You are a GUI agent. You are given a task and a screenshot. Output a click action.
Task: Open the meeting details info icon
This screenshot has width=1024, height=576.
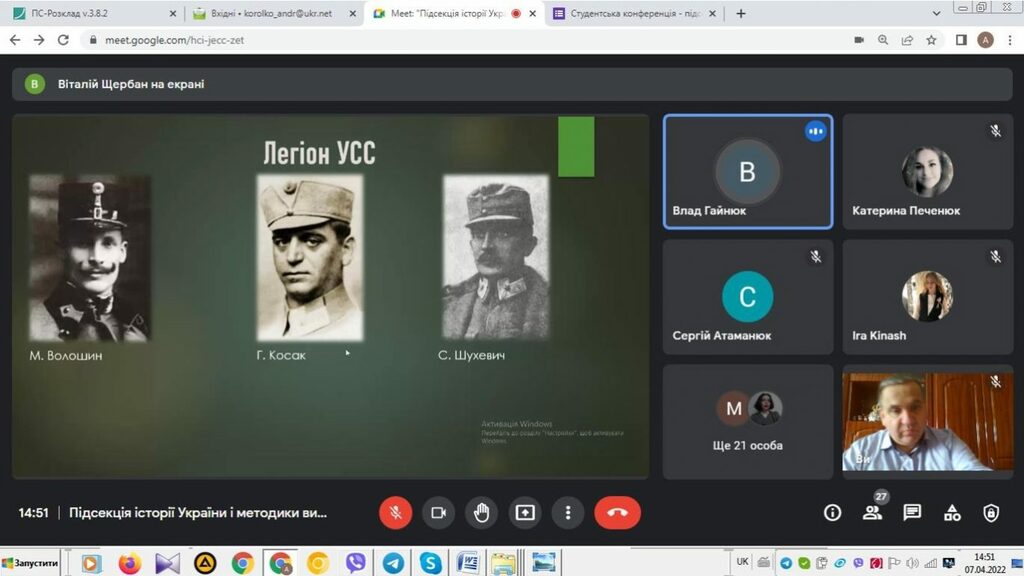(x=832, y=513)
